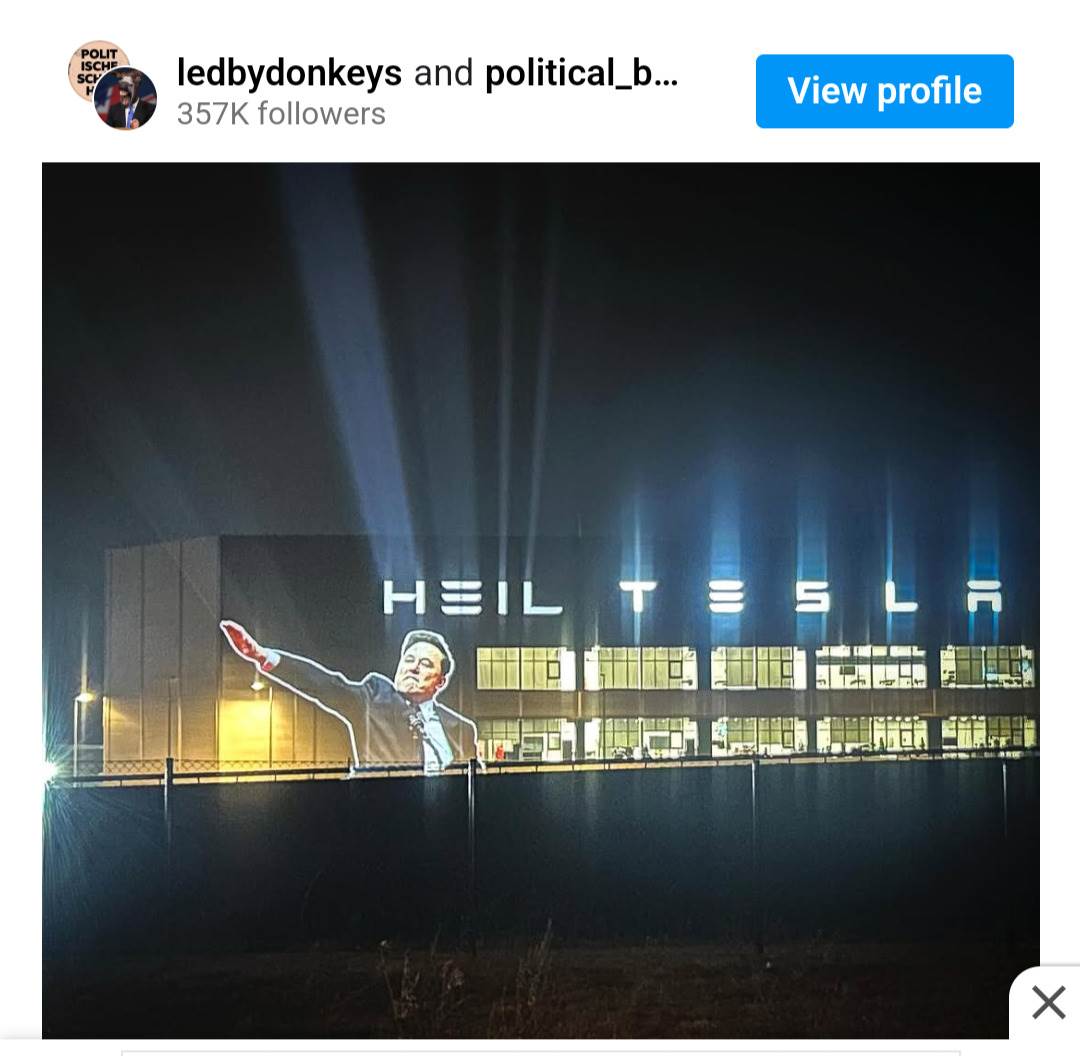Tap the projected HEIL lettering
Screen dimensions: 1080x1056
coord(472,597)
